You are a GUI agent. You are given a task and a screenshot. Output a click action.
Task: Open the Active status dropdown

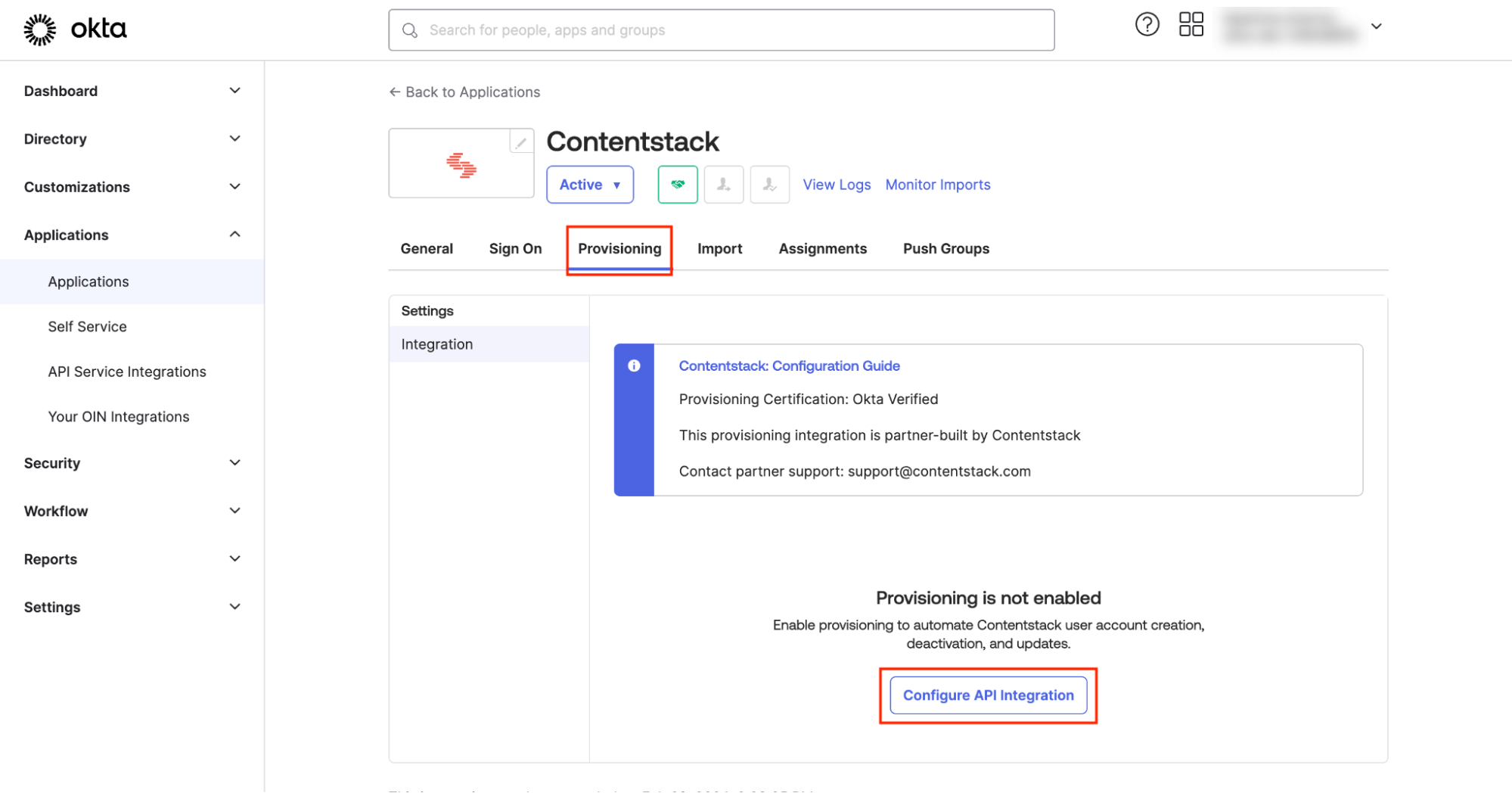(589, 185)
